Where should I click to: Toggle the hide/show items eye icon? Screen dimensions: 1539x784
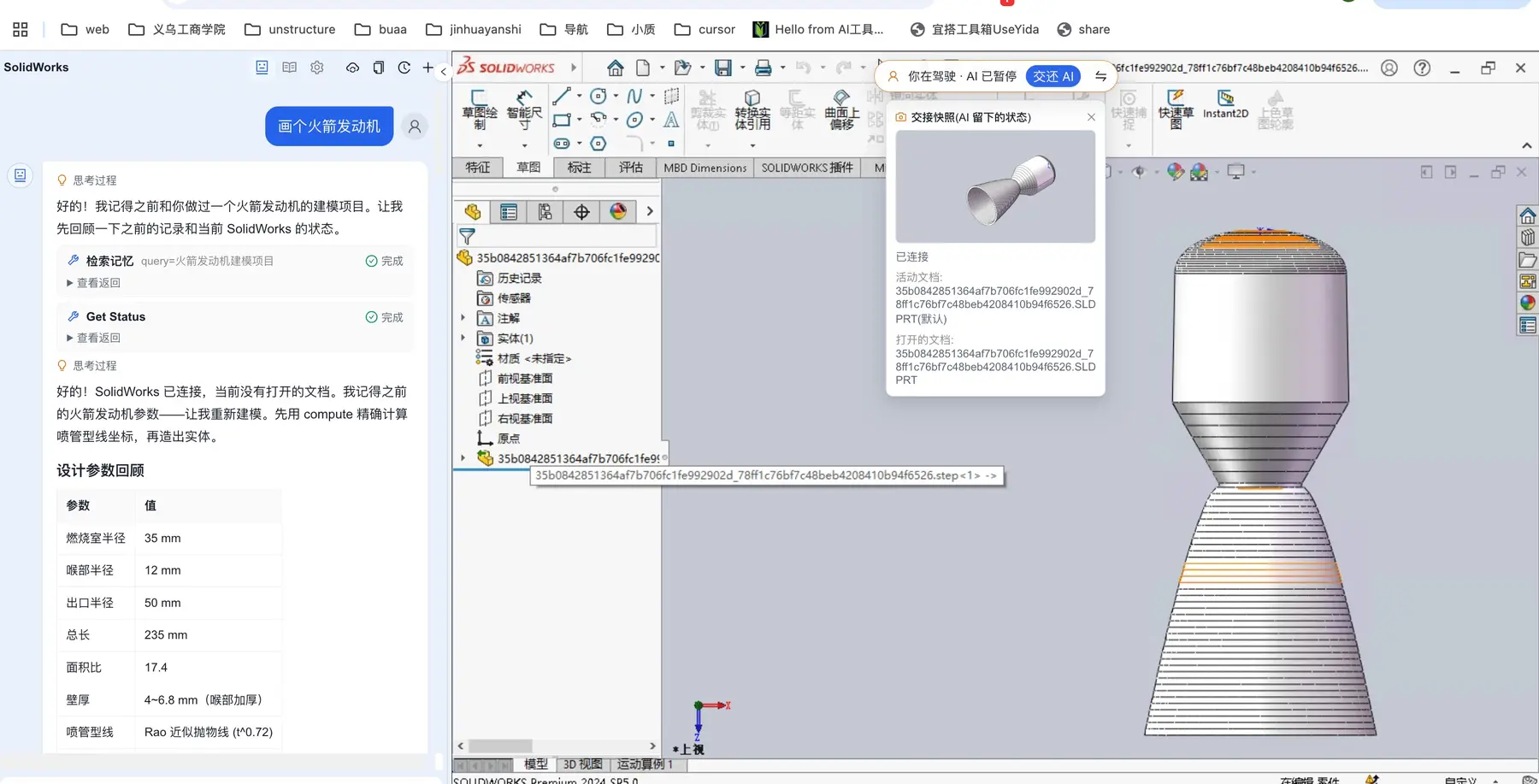[x=1138, y=172]
